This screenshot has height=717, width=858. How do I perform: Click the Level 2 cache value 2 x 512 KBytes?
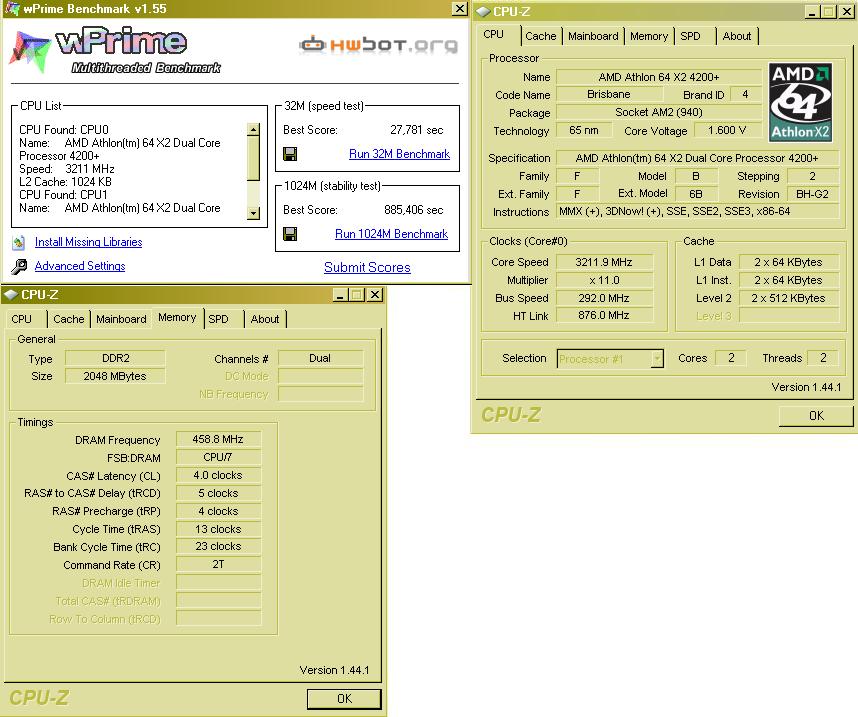(789, 298)
